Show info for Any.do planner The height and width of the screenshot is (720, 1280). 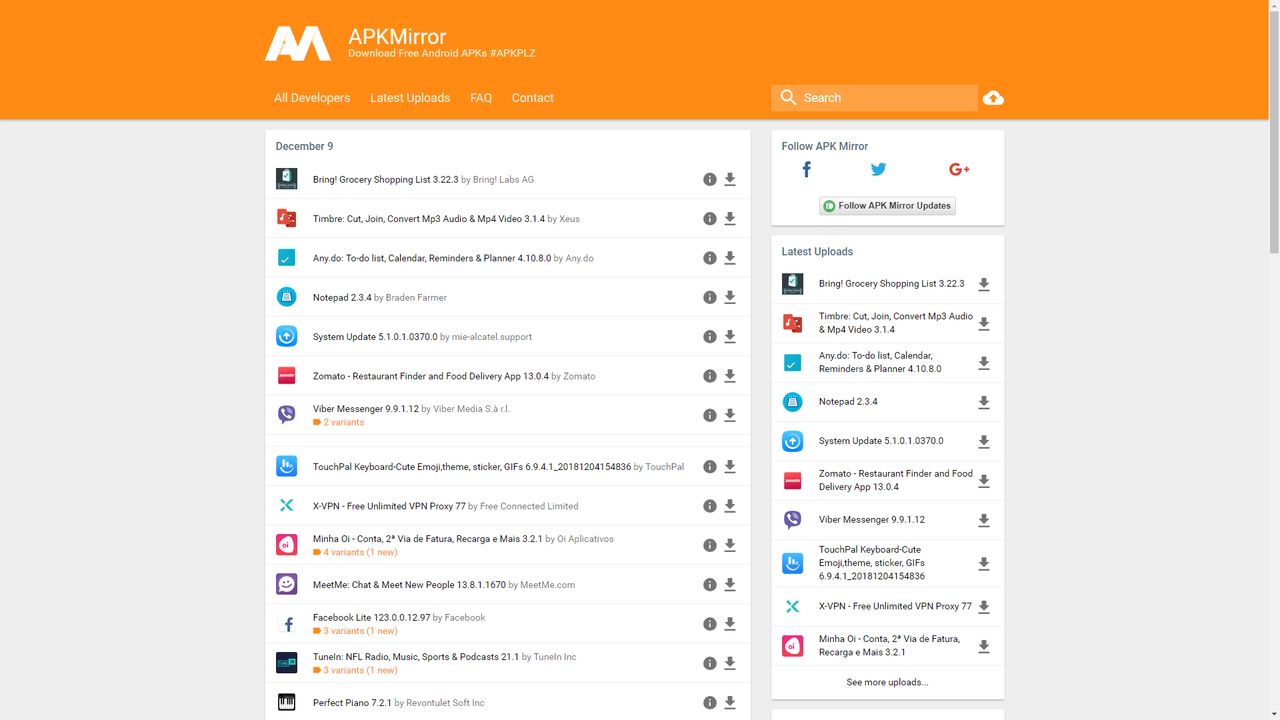pyautogui.click(x=709, y=258)
